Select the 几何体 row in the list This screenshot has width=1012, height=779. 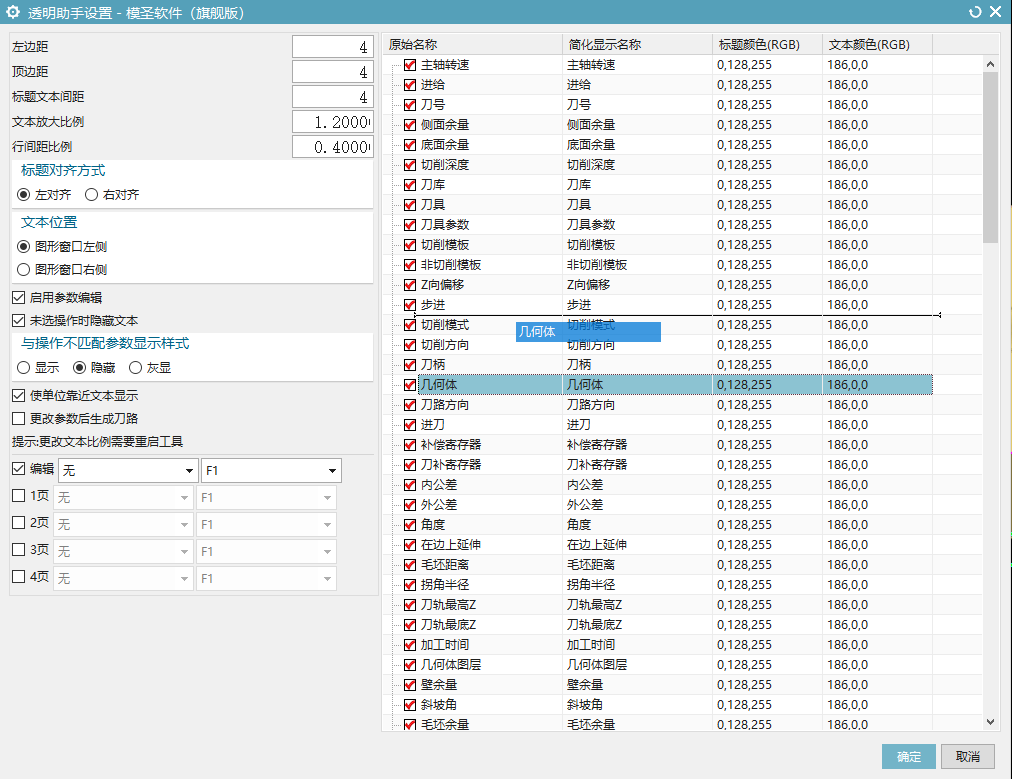coord(675,385)
